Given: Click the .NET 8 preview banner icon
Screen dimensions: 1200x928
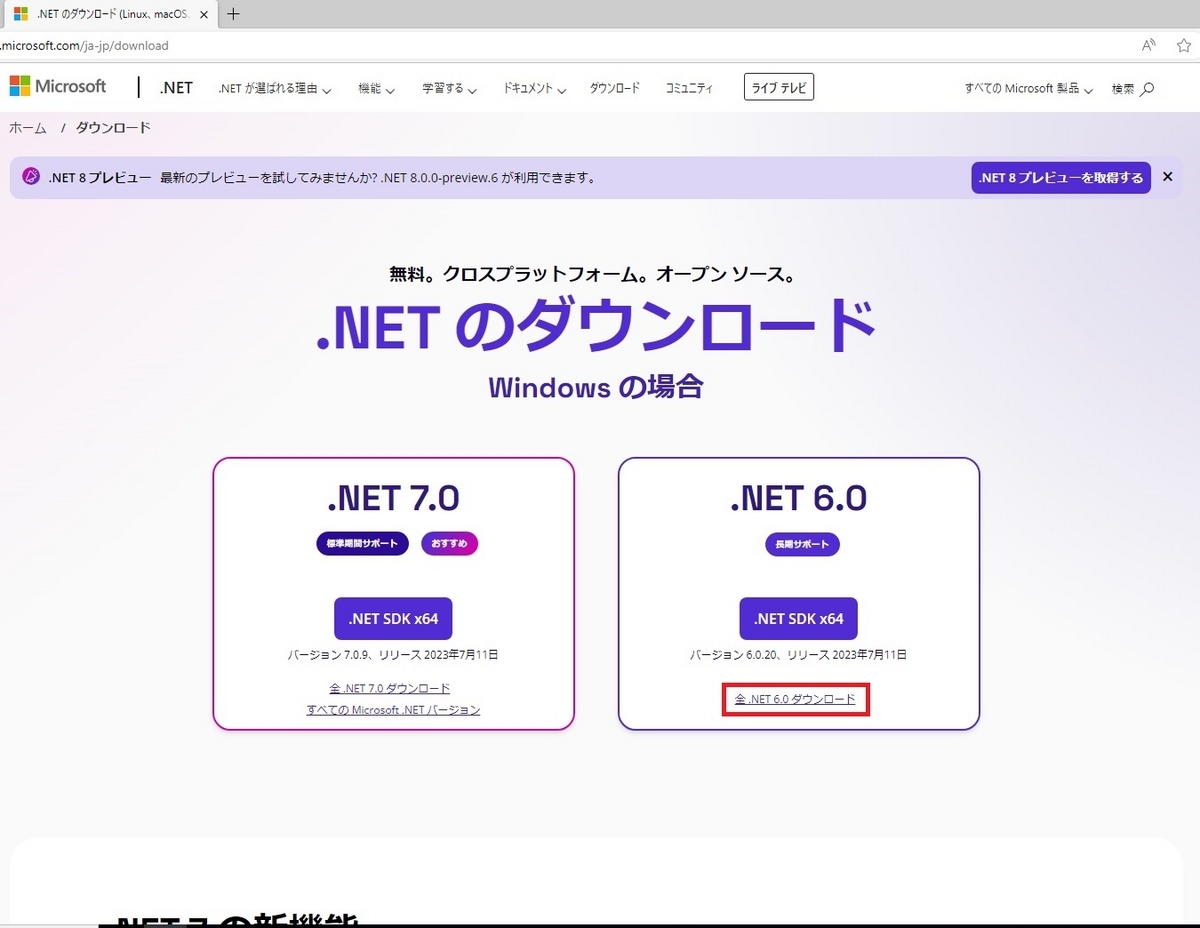Looking at the screenshot, I should point(31,178).
